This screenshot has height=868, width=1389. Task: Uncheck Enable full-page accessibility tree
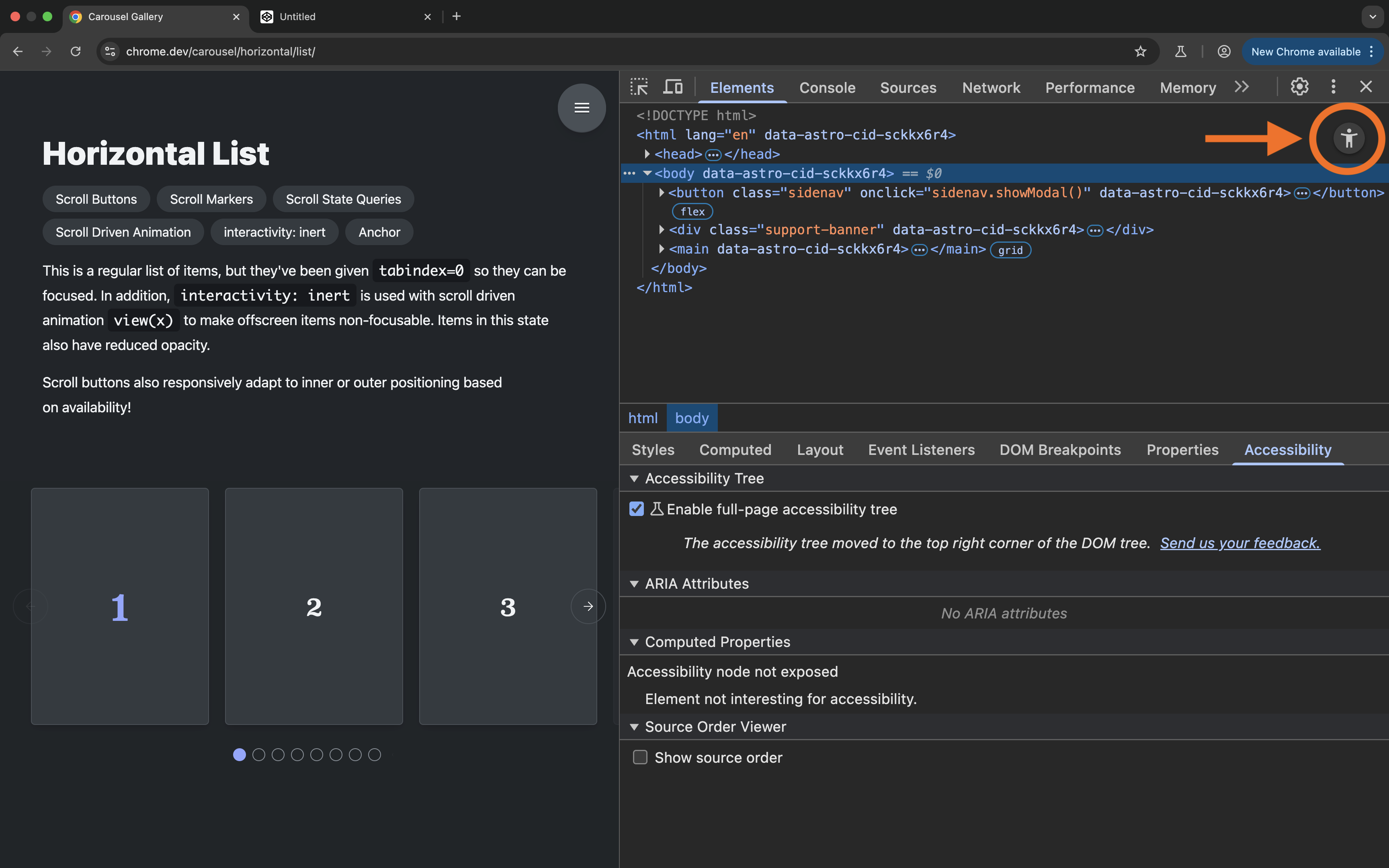tap(637, 509)
